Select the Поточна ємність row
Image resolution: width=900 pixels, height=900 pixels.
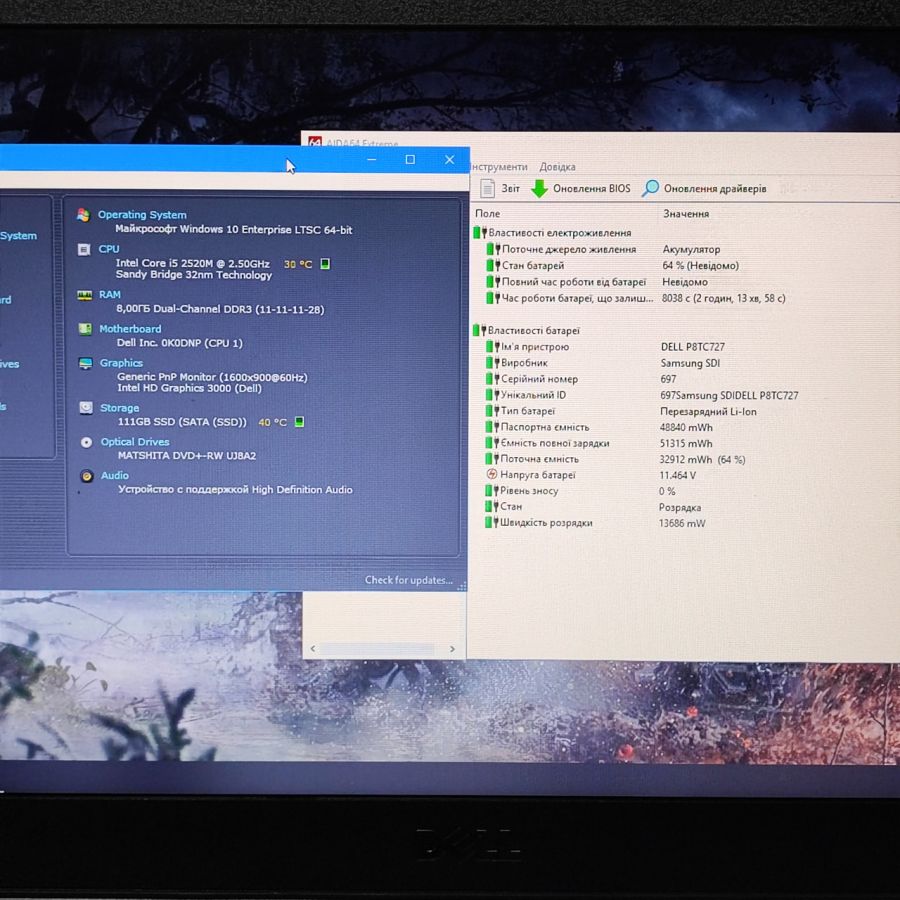[x=615, y=459]
